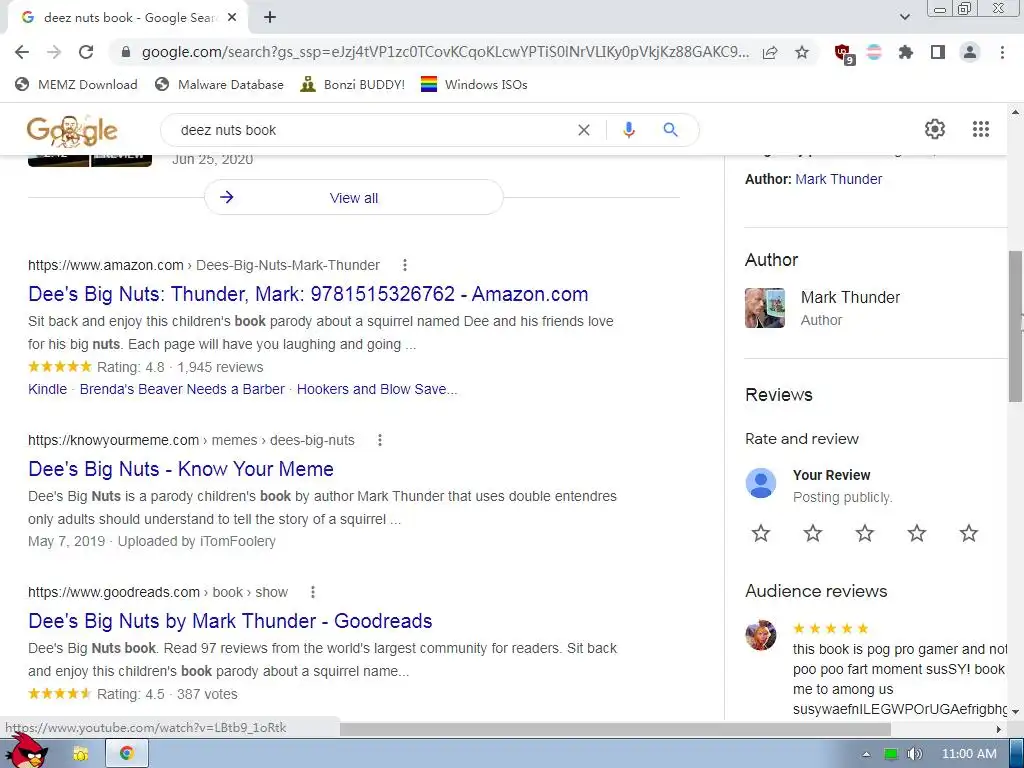Click audience reviewer's avatar image
The height and width of the screenshot is (768, 1024).
pyautogui.click(x=761, y=635)
